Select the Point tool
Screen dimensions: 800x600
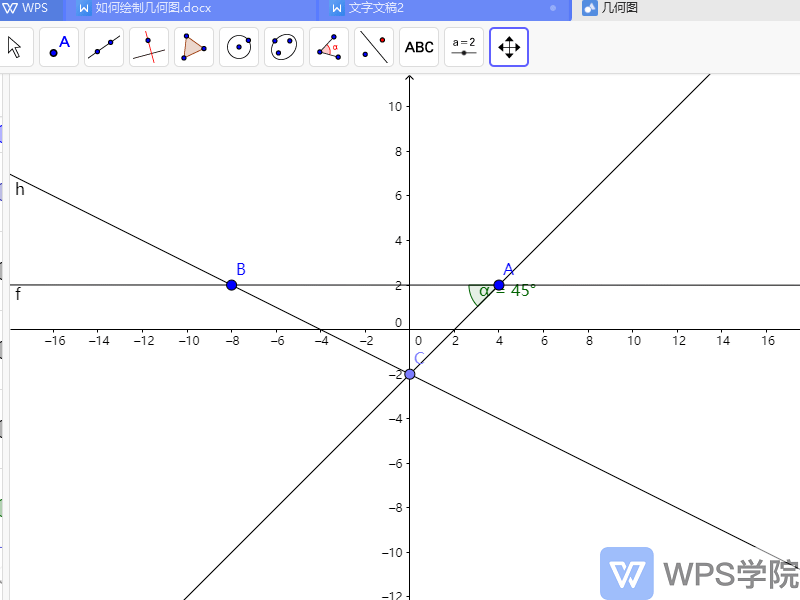coord(59,47)
